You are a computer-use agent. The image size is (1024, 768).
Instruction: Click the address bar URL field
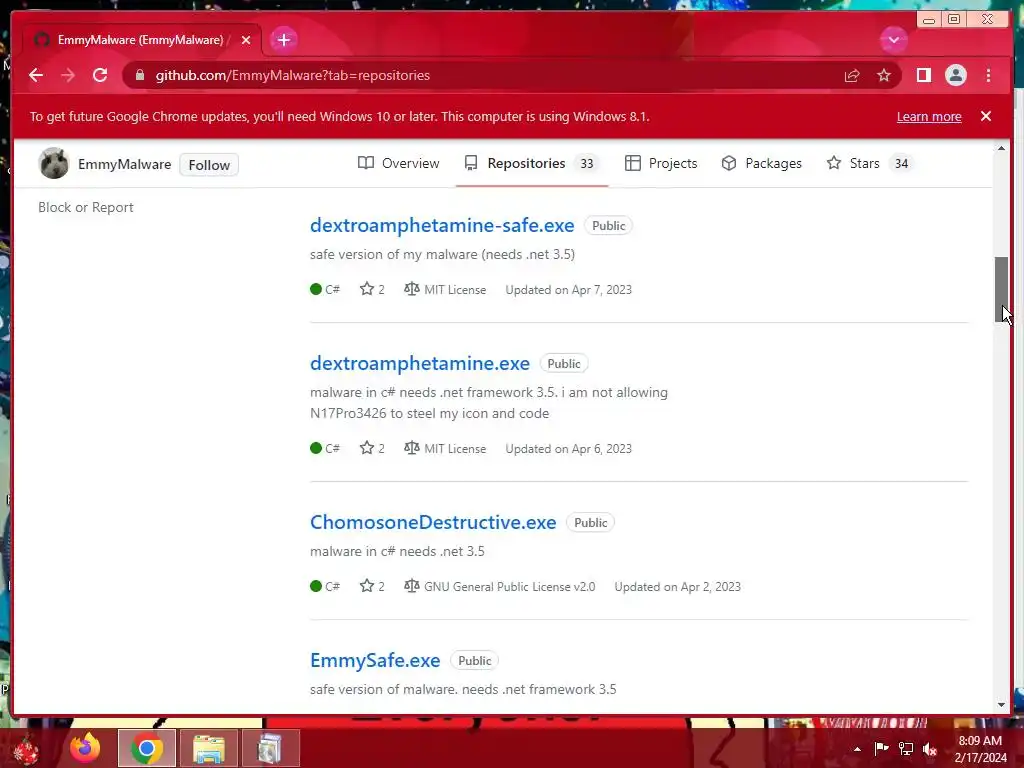coord(483,75)
